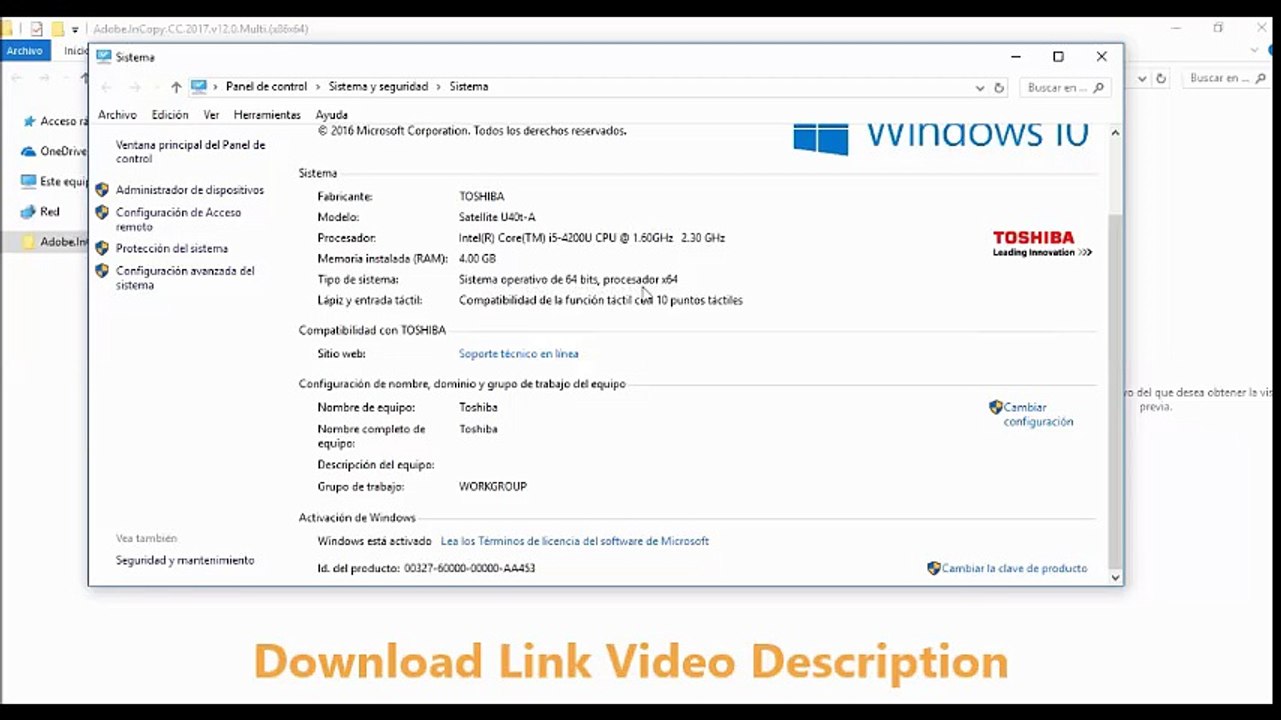Click the WORKGROUP value
This screenshot has height=720, width=1281.
point(492,487)
